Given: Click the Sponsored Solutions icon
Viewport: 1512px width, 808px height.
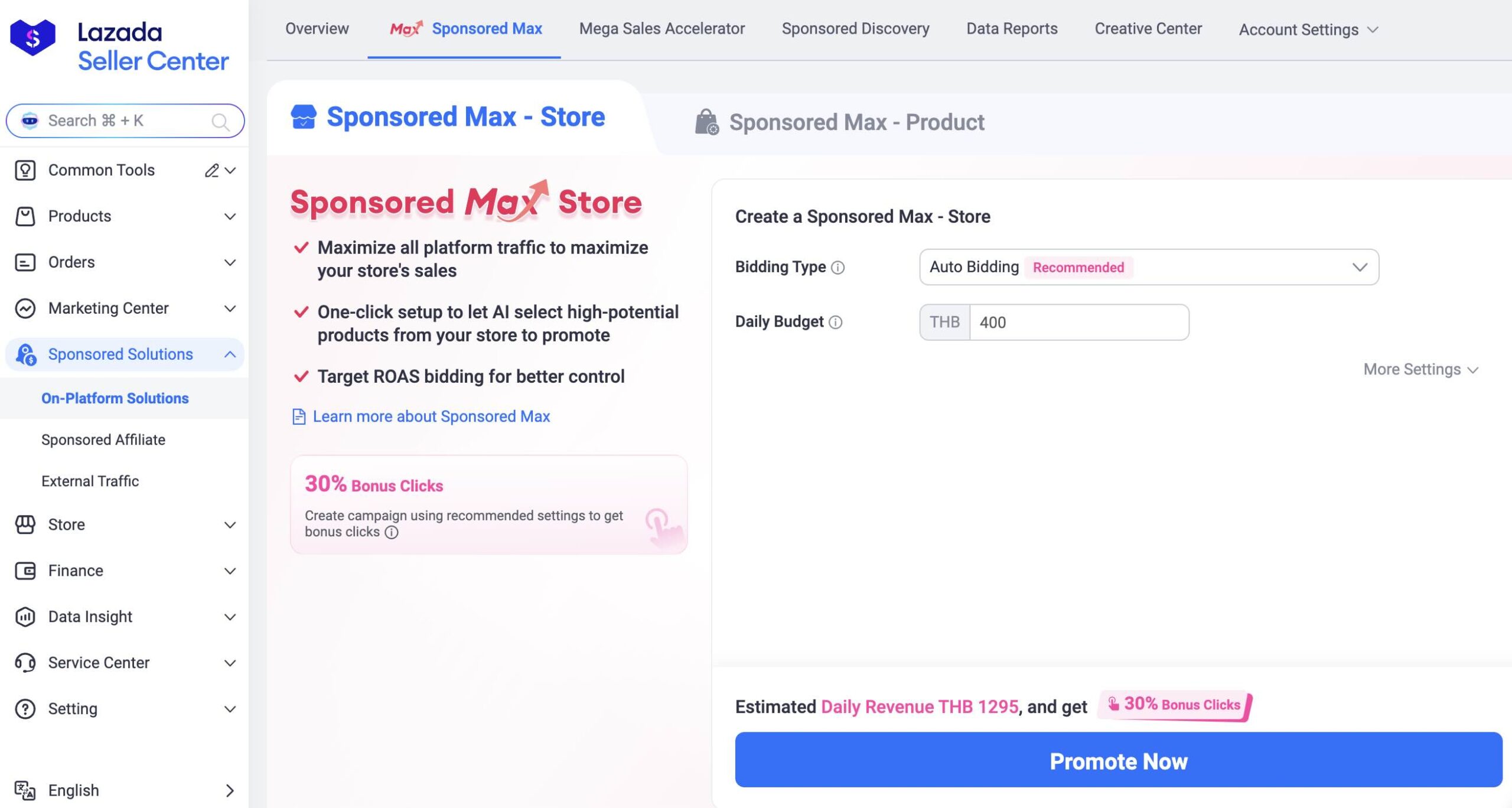Looking at the screenshot, I should point(25,354).
